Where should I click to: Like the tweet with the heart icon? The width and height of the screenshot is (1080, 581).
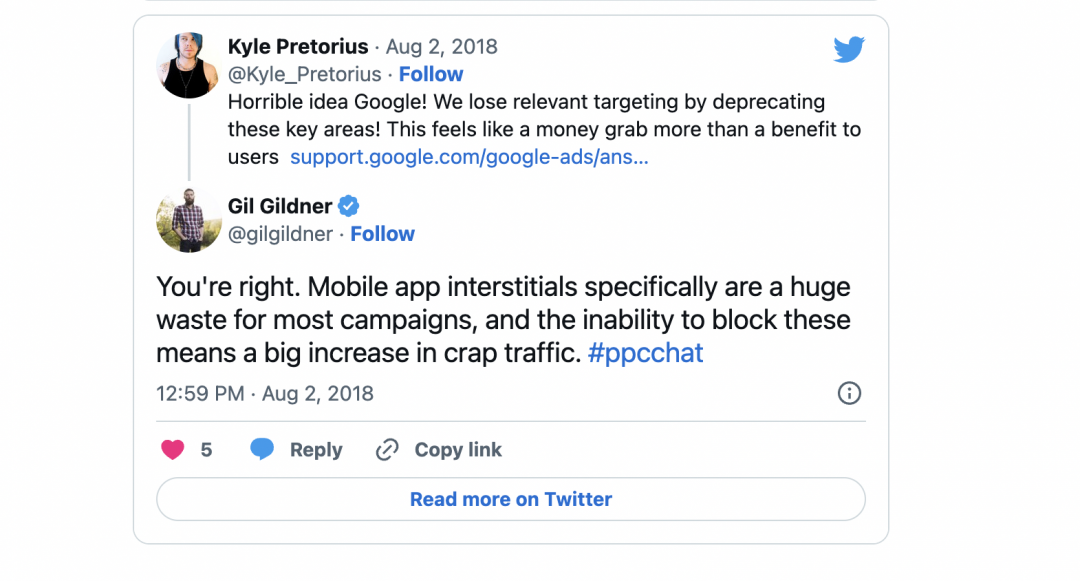[173, 450]
